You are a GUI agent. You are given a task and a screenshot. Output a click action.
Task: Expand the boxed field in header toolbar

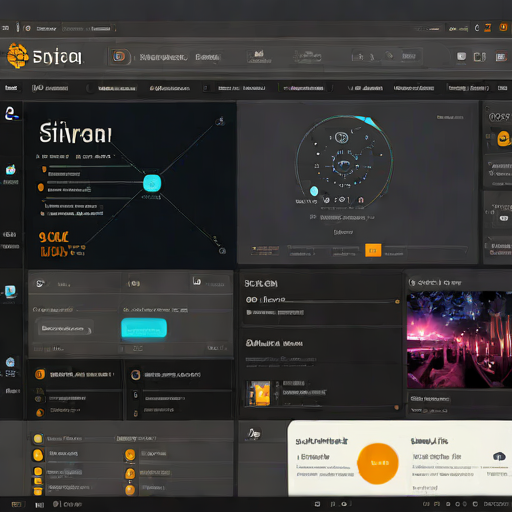[88, 29]
